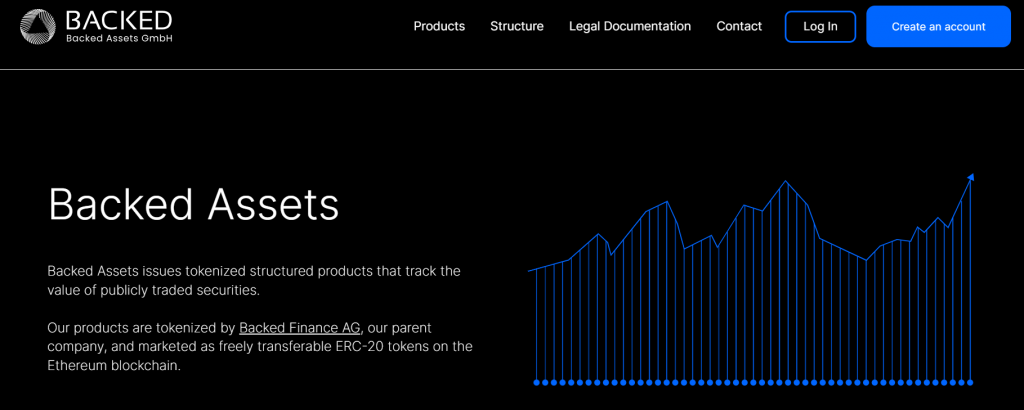1024x410 pixels.
Task: Click the Backed Assets heading
Action: pyautogui.click(x=194, y=204)
